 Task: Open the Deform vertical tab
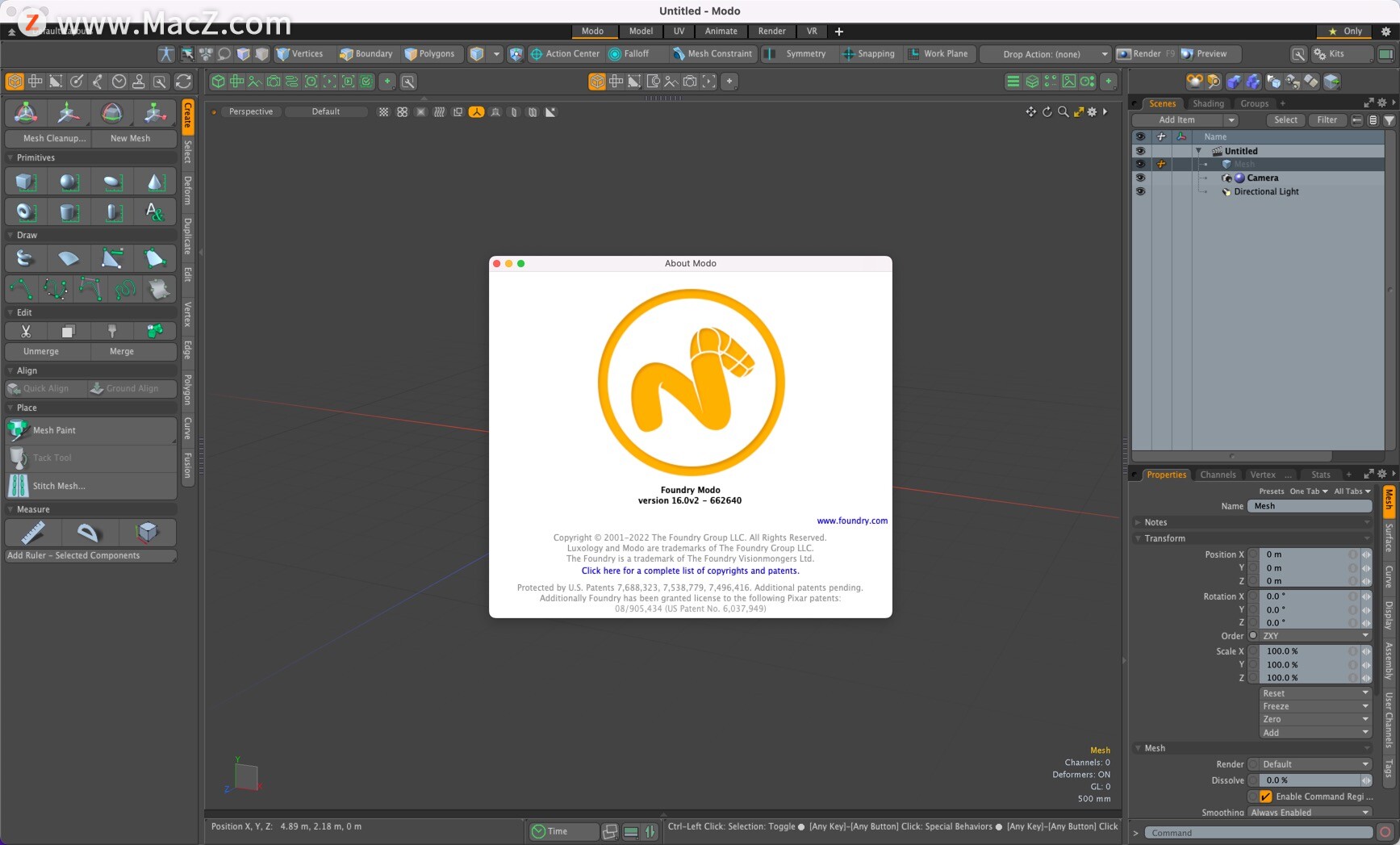(x=188, y=190)
